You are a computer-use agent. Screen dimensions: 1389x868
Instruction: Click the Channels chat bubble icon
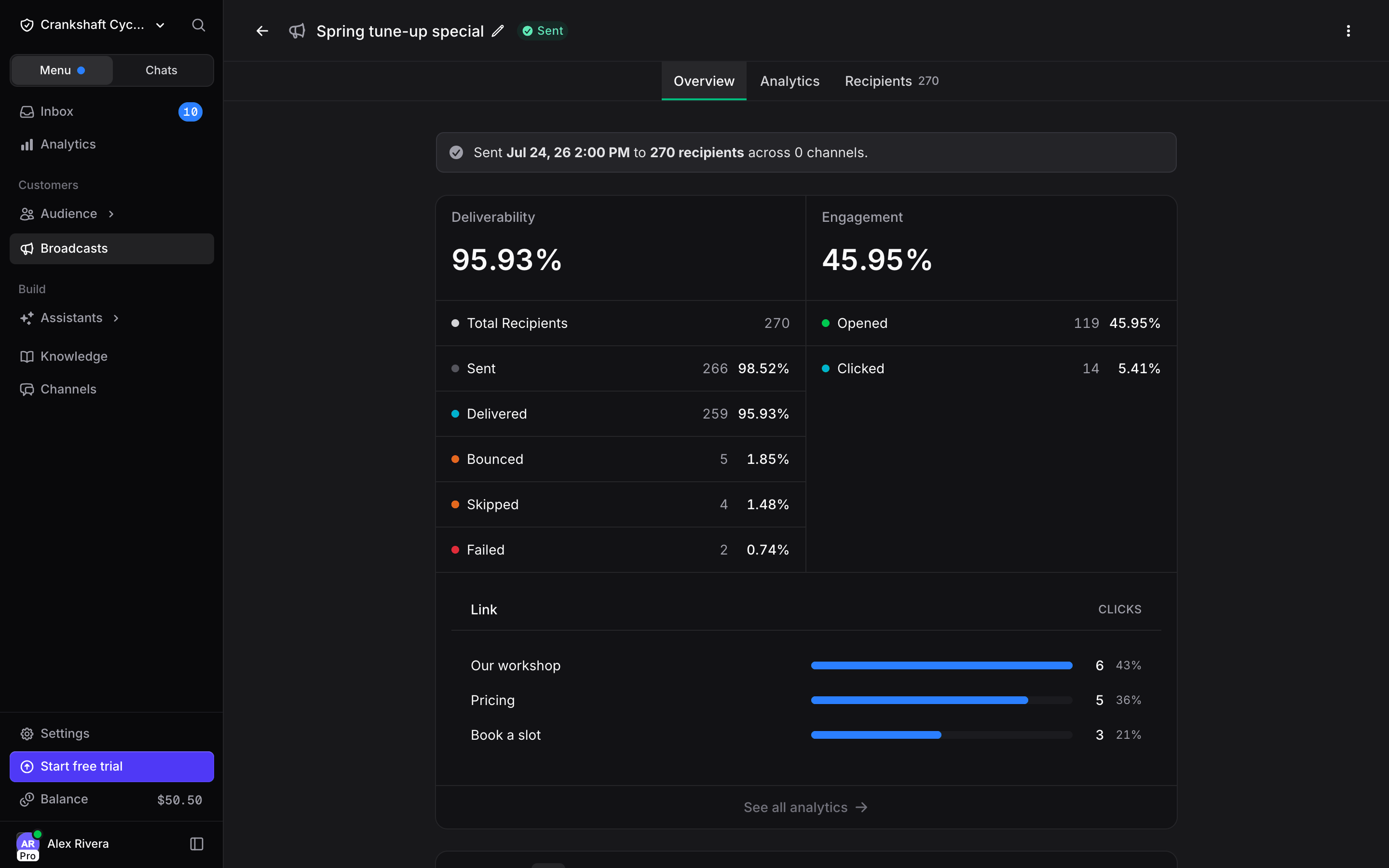pyautogui.click(x=27, y=389)
